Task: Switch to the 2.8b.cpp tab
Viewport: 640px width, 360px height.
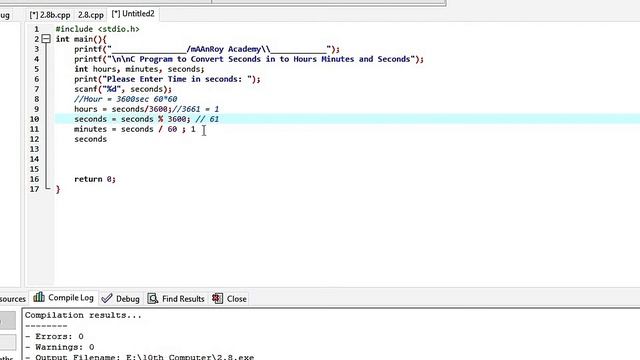Action: click(50, 15)
